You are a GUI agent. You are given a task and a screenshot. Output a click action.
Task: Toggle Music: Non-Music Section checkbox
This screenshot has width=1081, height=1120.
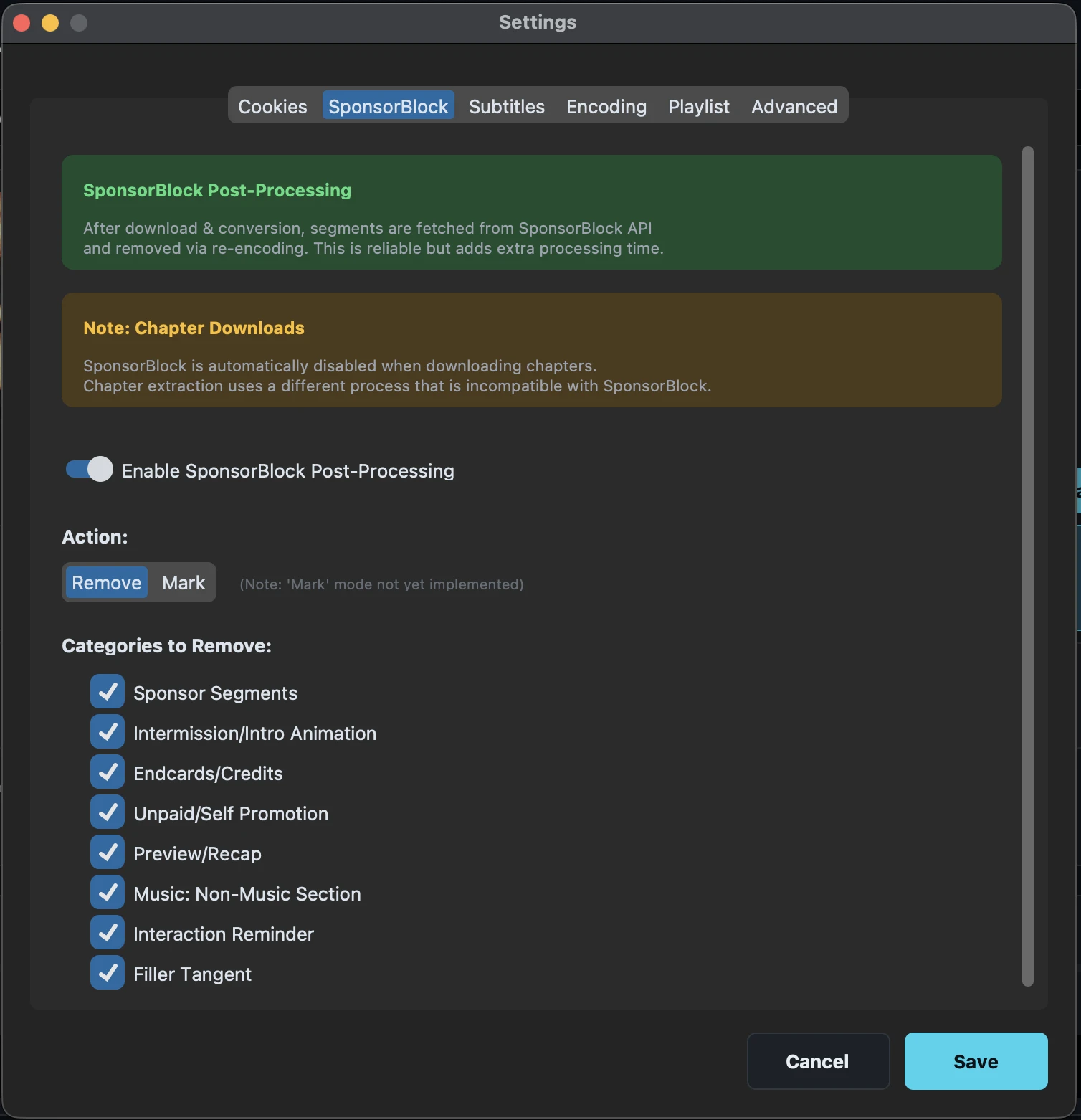(x=108, y=893)
